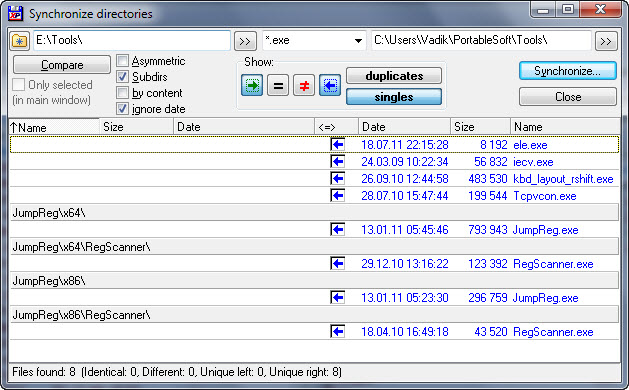The image size is (629, 390).
Task: Click the copy-left arrow for ele.exe
Action: pyautogui.click(x=338, y=144)
